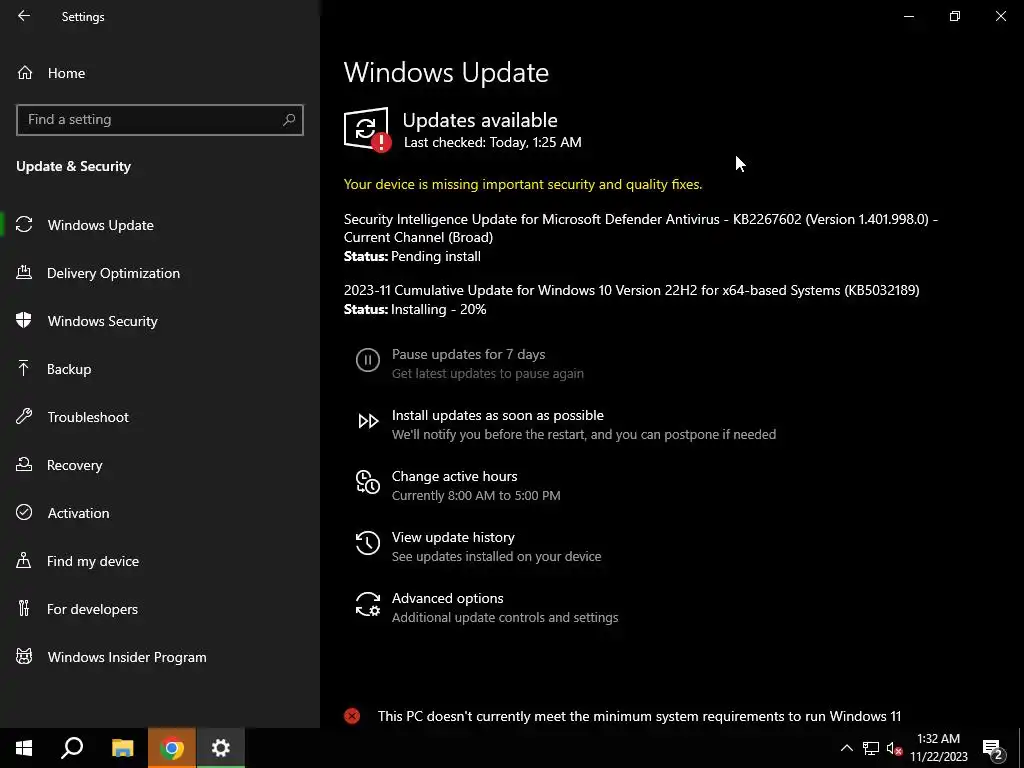
Task: Click the back arrow in Settings
Action: 24,16
